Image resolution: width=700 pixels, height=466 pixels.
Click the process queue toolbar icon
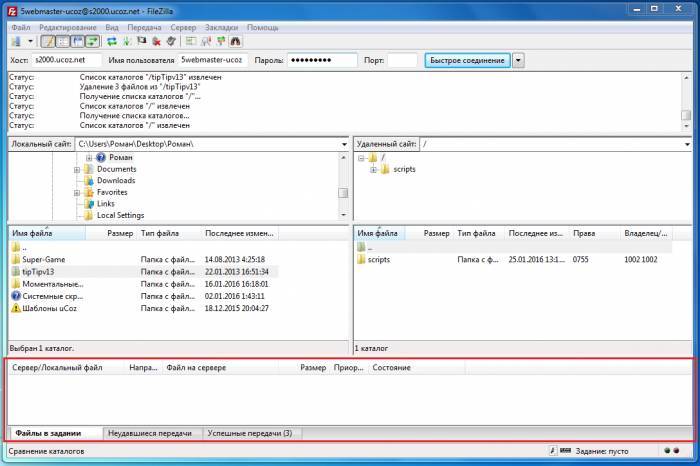coord(127,42)
